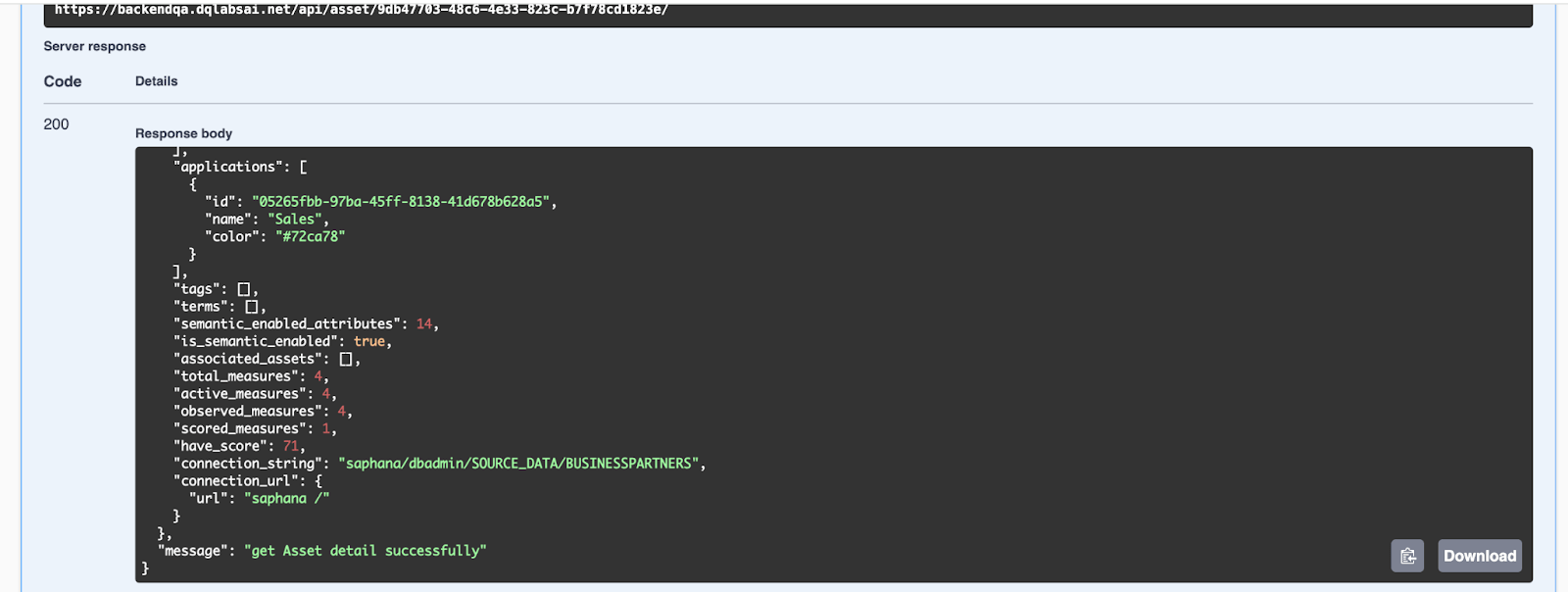
Task: Click the connection_string value text
Action: pos(519,464)
